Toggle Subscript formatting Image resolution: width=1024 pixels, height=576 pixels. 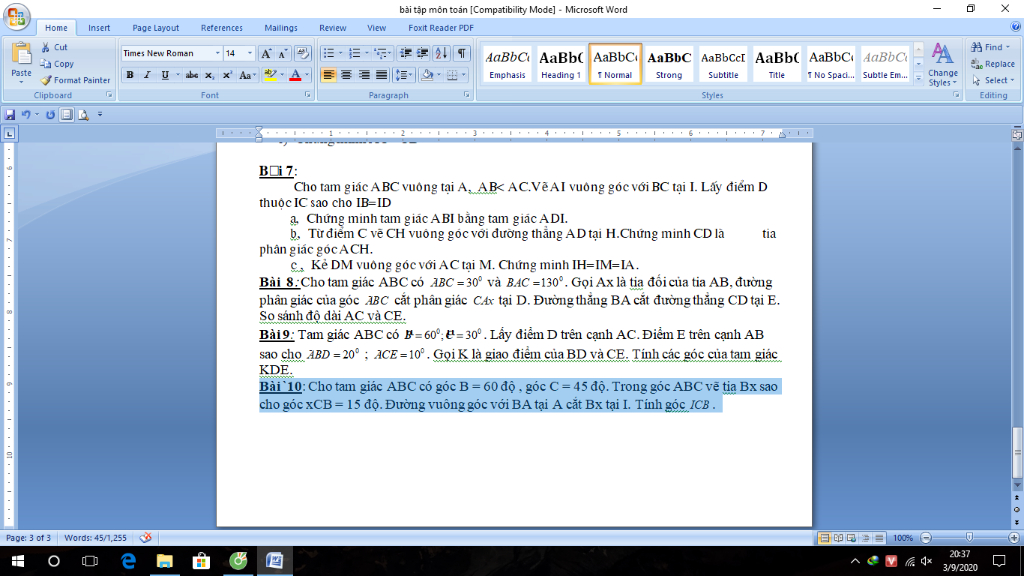tap(209, 75)
